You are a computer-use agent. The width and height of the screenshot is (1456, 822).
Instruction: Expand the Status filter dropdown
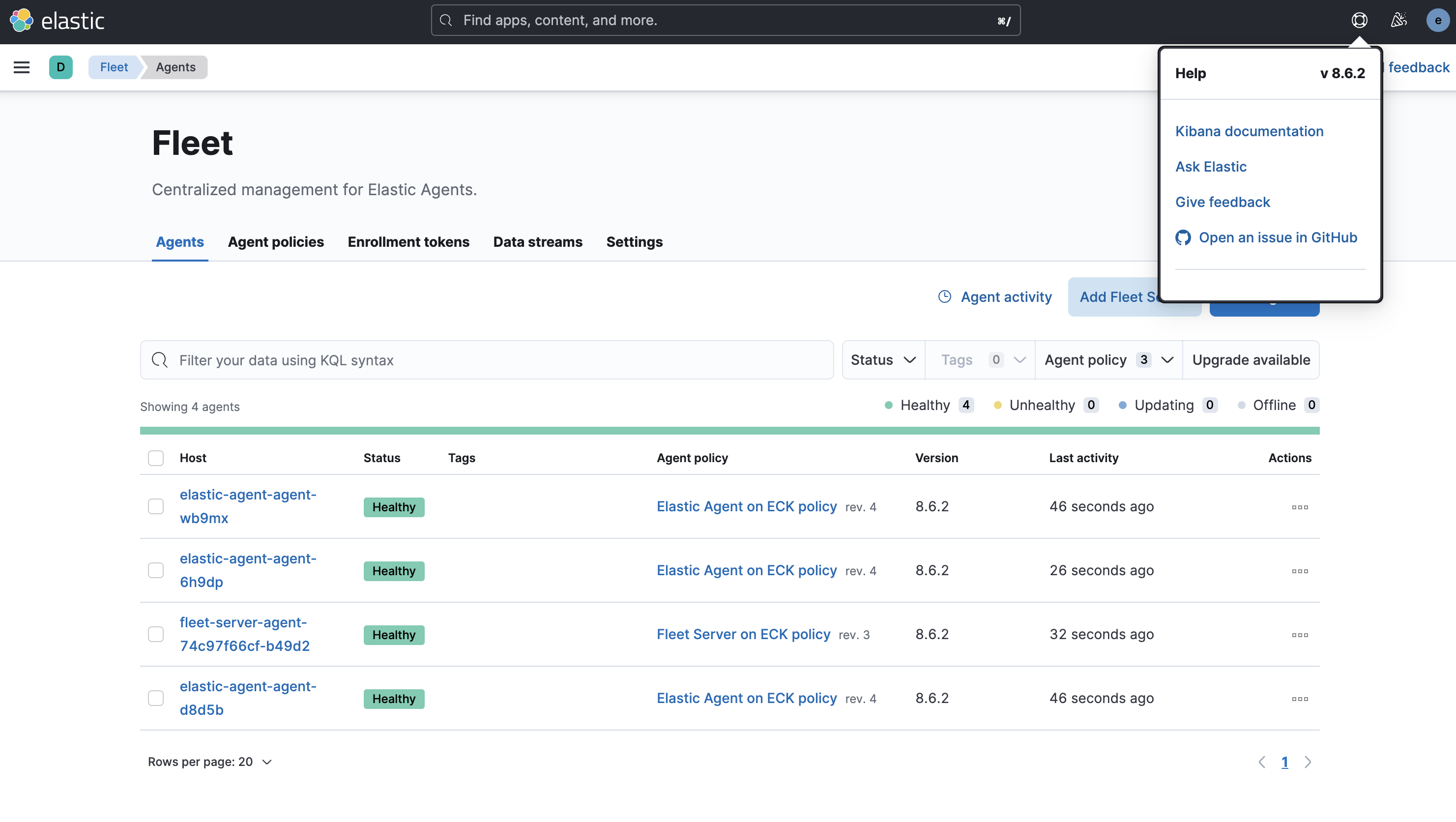(882, 360)
